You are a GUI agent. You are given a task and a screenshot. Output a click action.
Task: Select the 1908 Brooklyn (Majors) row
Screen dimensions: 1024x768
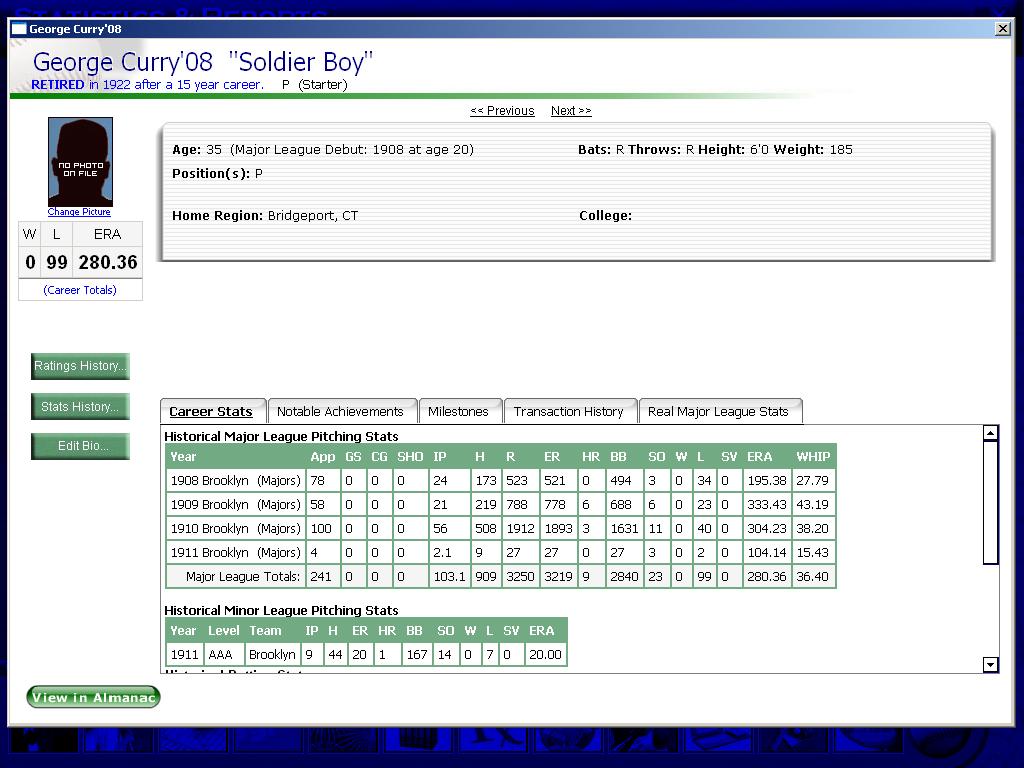click(x=501, y=481)
